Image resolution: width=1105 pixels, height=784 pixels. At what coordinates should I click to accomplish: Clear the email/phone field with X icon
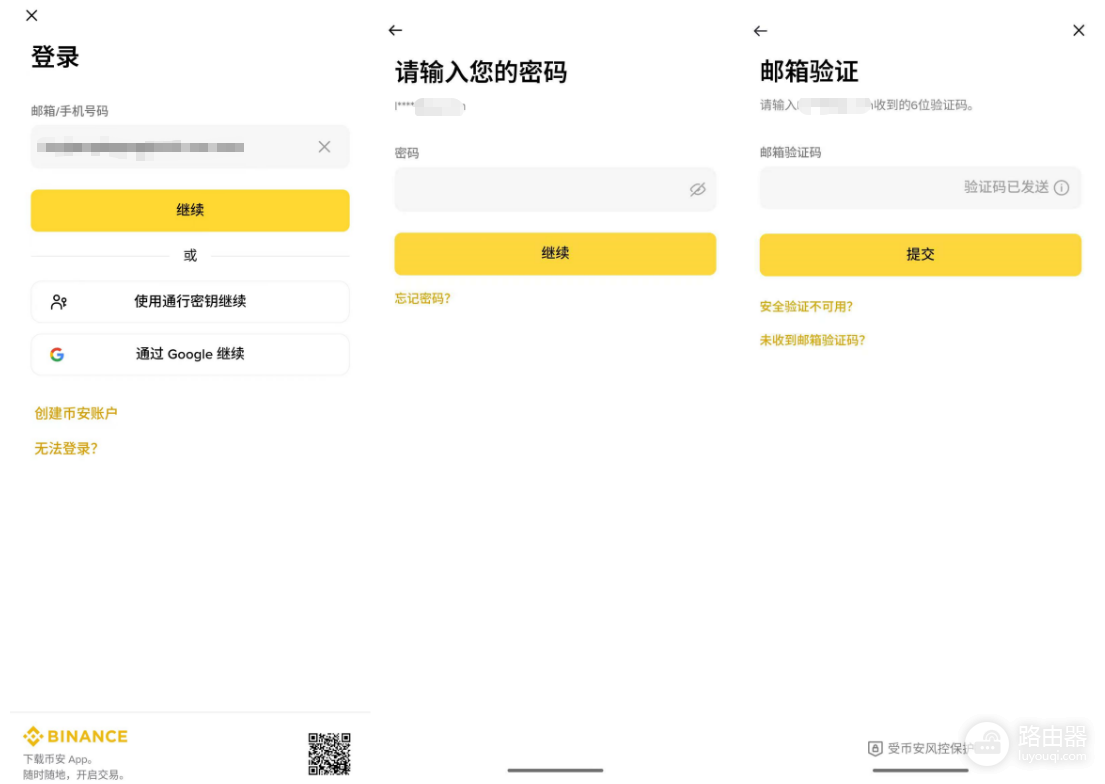coord(324,147)
